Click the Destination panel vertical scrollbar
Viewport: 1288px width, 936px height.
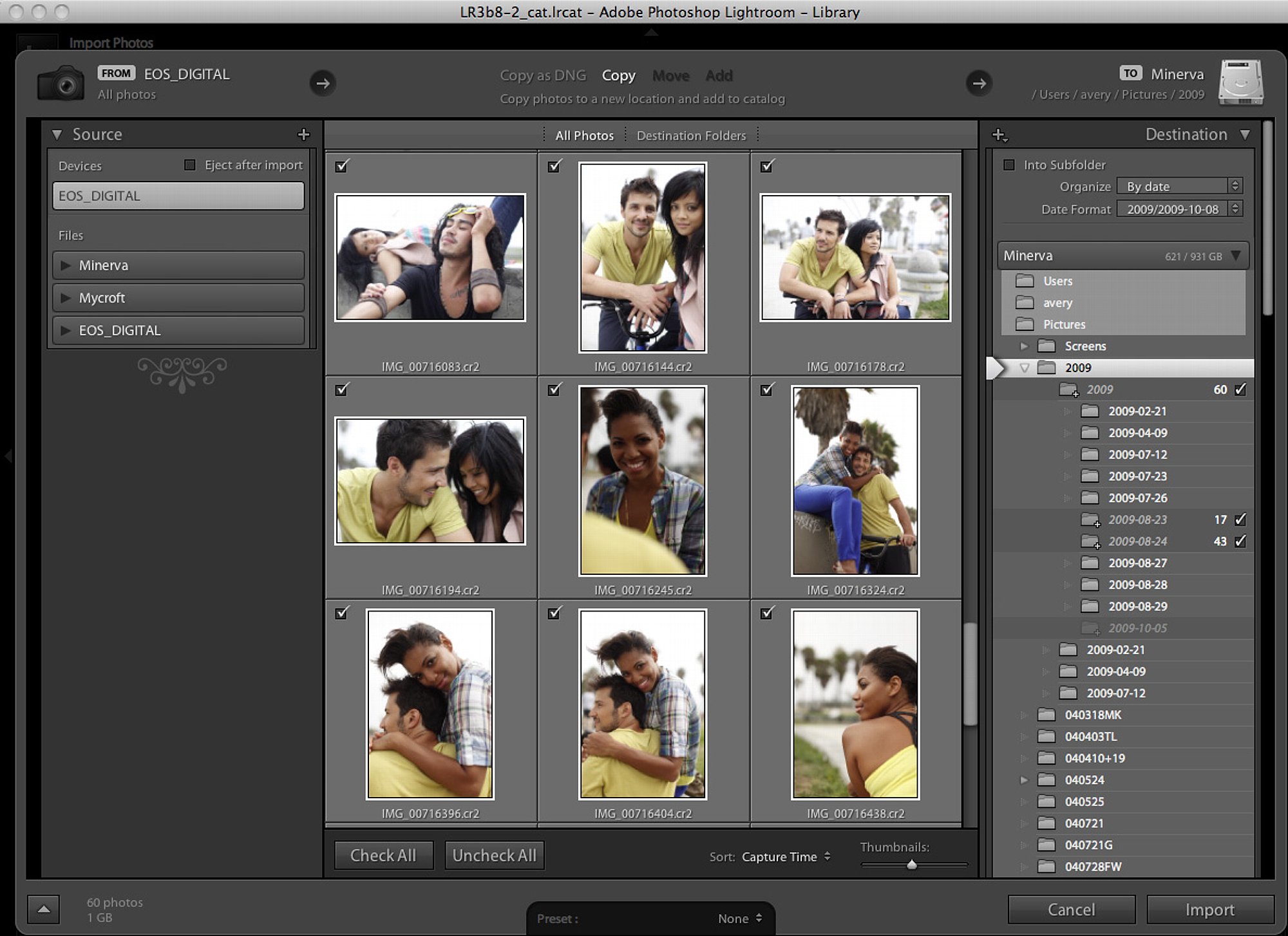click(x=1267, y=219)
